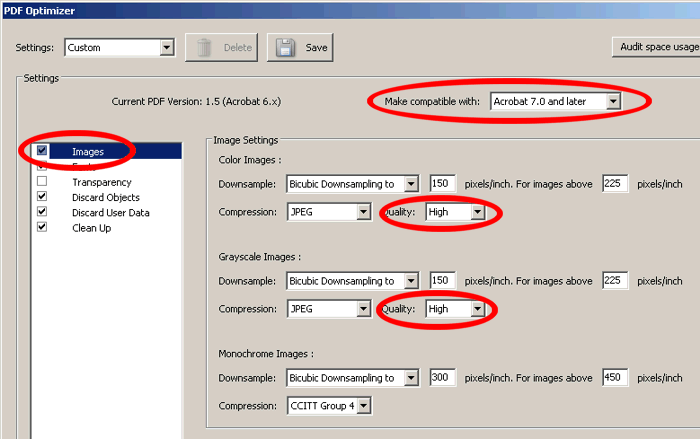Toggle the Images checkbox
700x439 pixels.
coord(42,152)
